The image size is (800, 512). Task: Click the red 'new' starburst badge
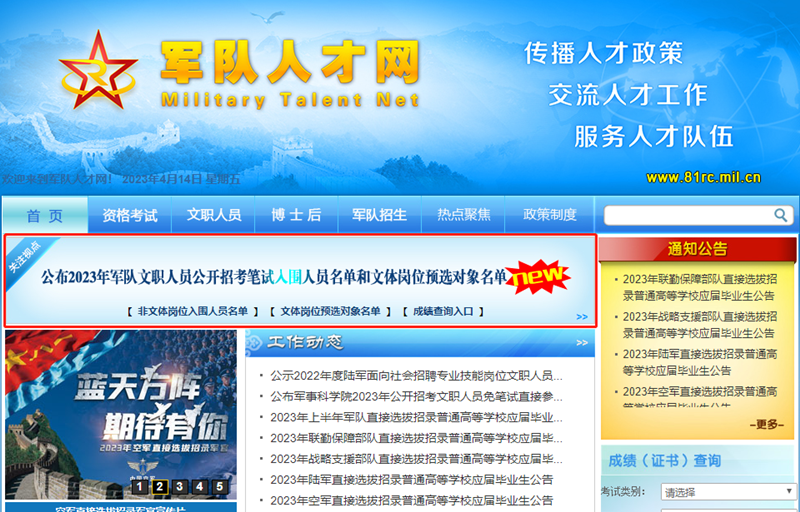click(538, 276)
